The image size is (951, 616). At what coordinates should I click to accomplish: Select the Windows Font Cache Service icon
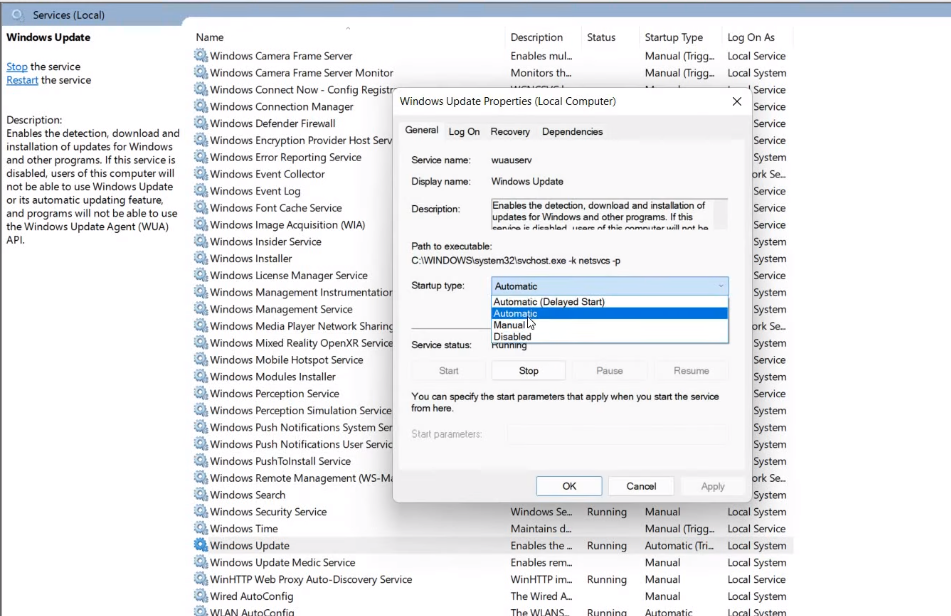point(200,207)
